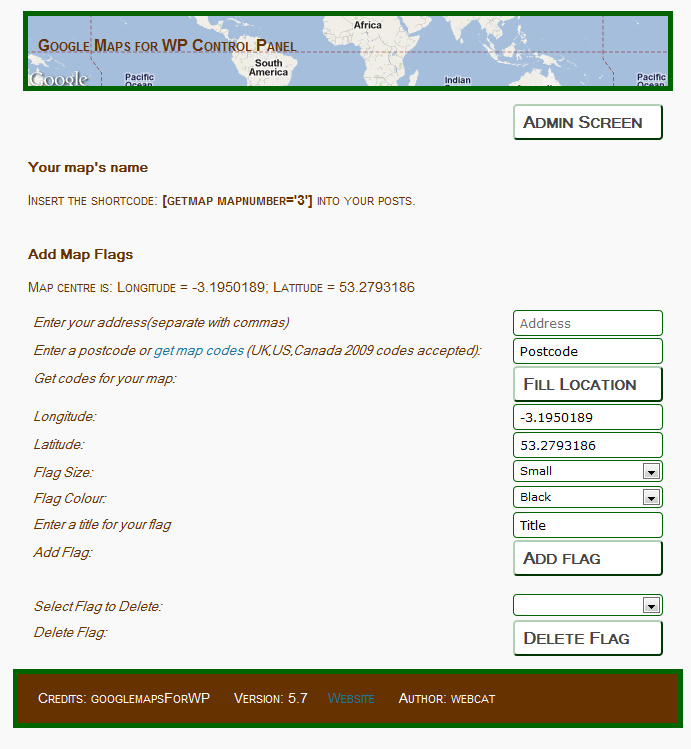Screen dimensions: 691x749
Task: Click the 'Add Map Flags' heading
Action: [x=80, y=254]
